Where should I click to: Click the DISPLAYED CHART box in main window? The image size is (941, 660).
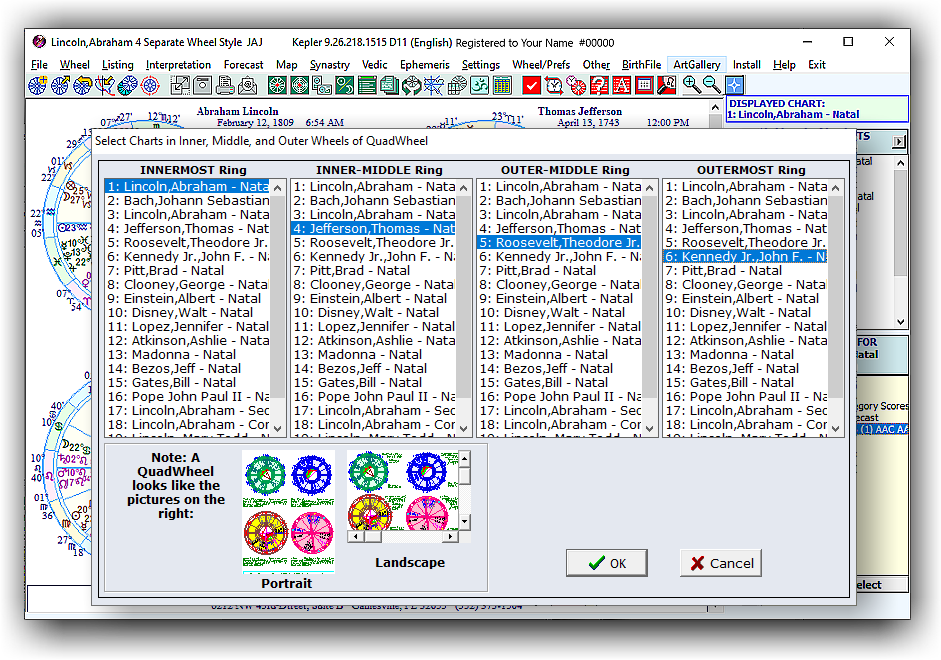[x=817, y=109]
